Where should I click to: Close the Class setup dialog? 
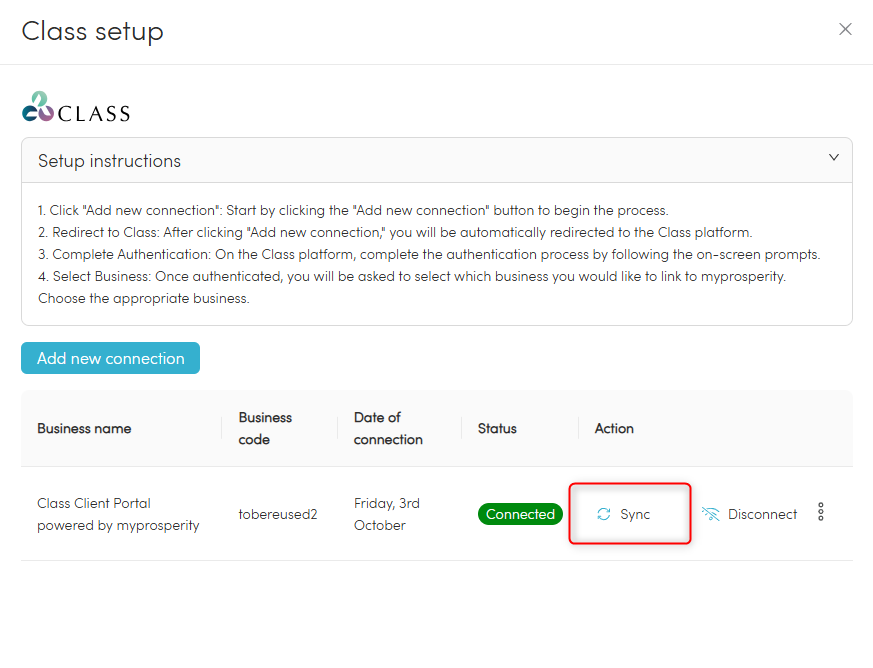click(x=845, y=29)
